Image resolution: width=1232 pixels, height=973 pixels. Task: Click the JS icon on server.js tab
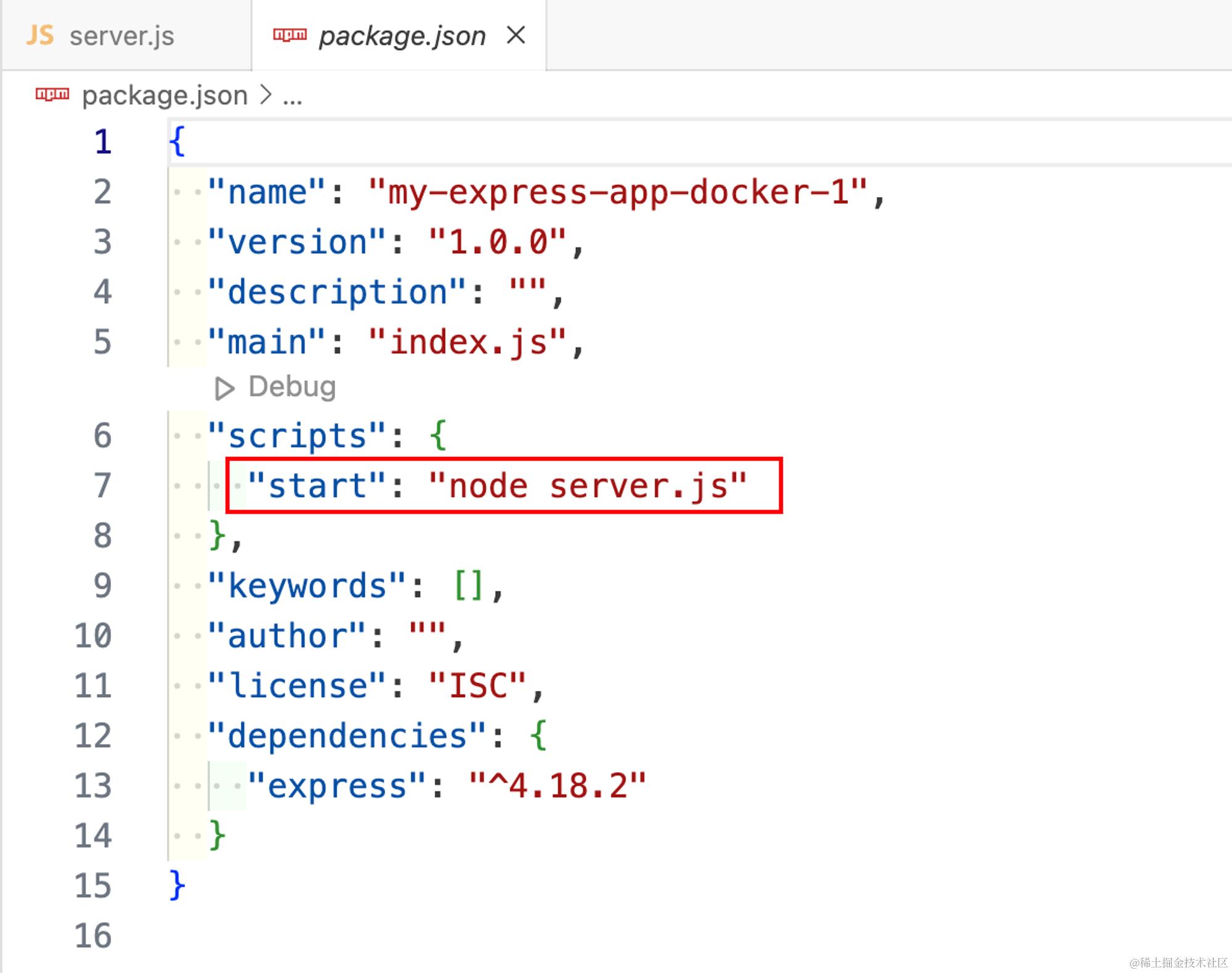40,35
